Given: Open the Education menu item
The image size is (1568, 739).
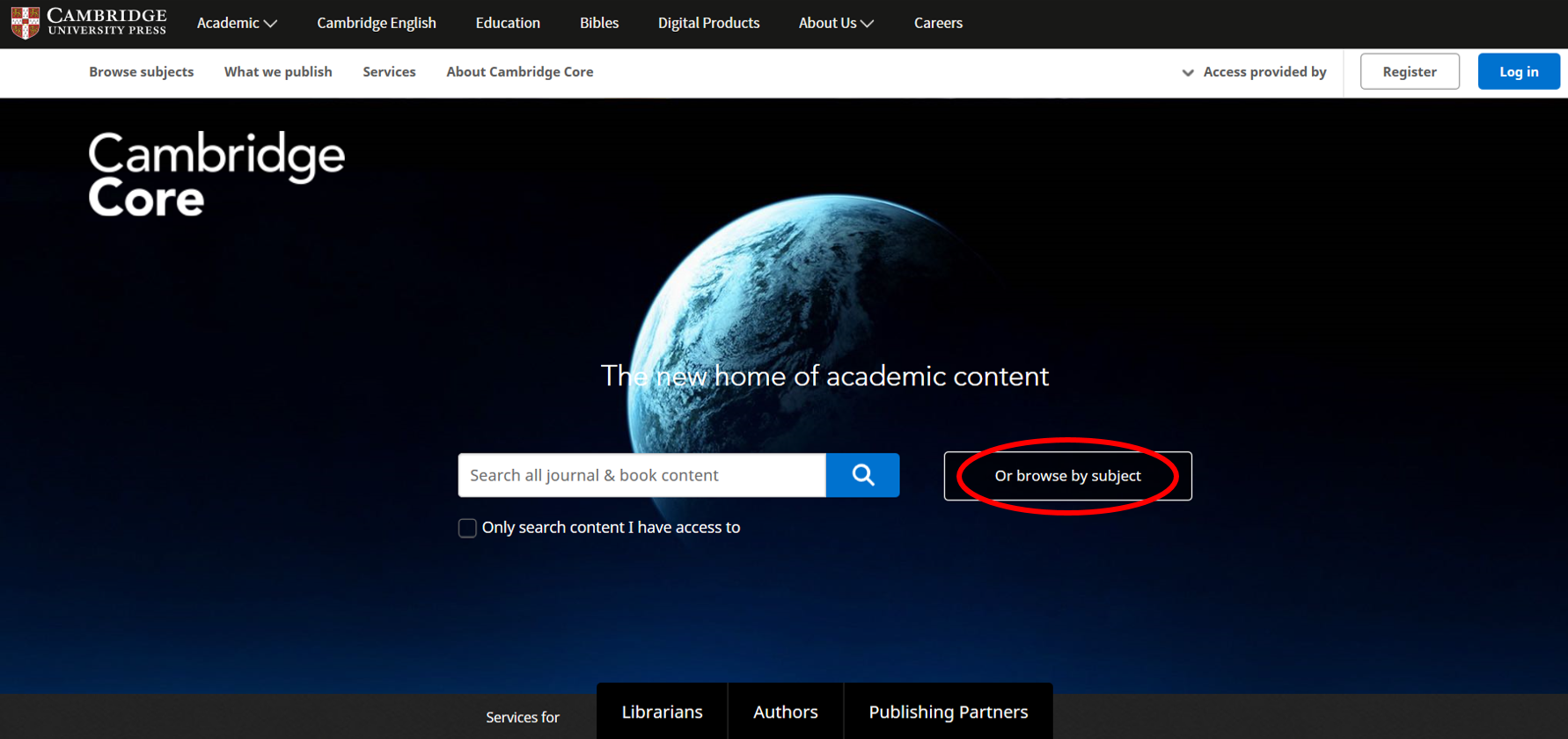Looking at the screenshot, I should (x=508, y=23).
